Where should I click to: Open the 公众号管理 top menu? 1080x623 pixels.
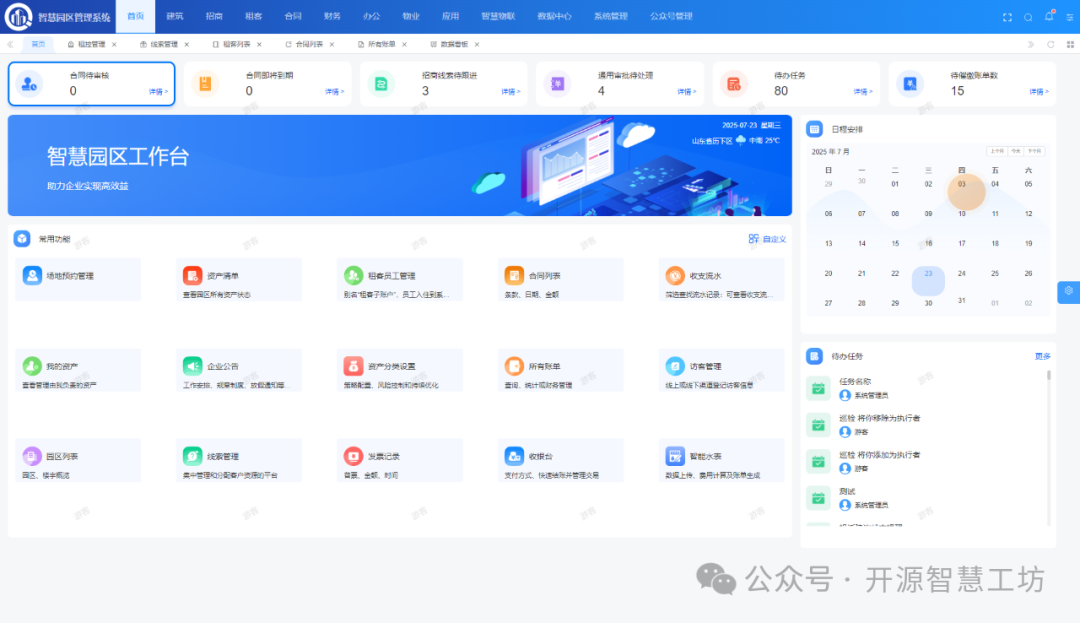671,16
